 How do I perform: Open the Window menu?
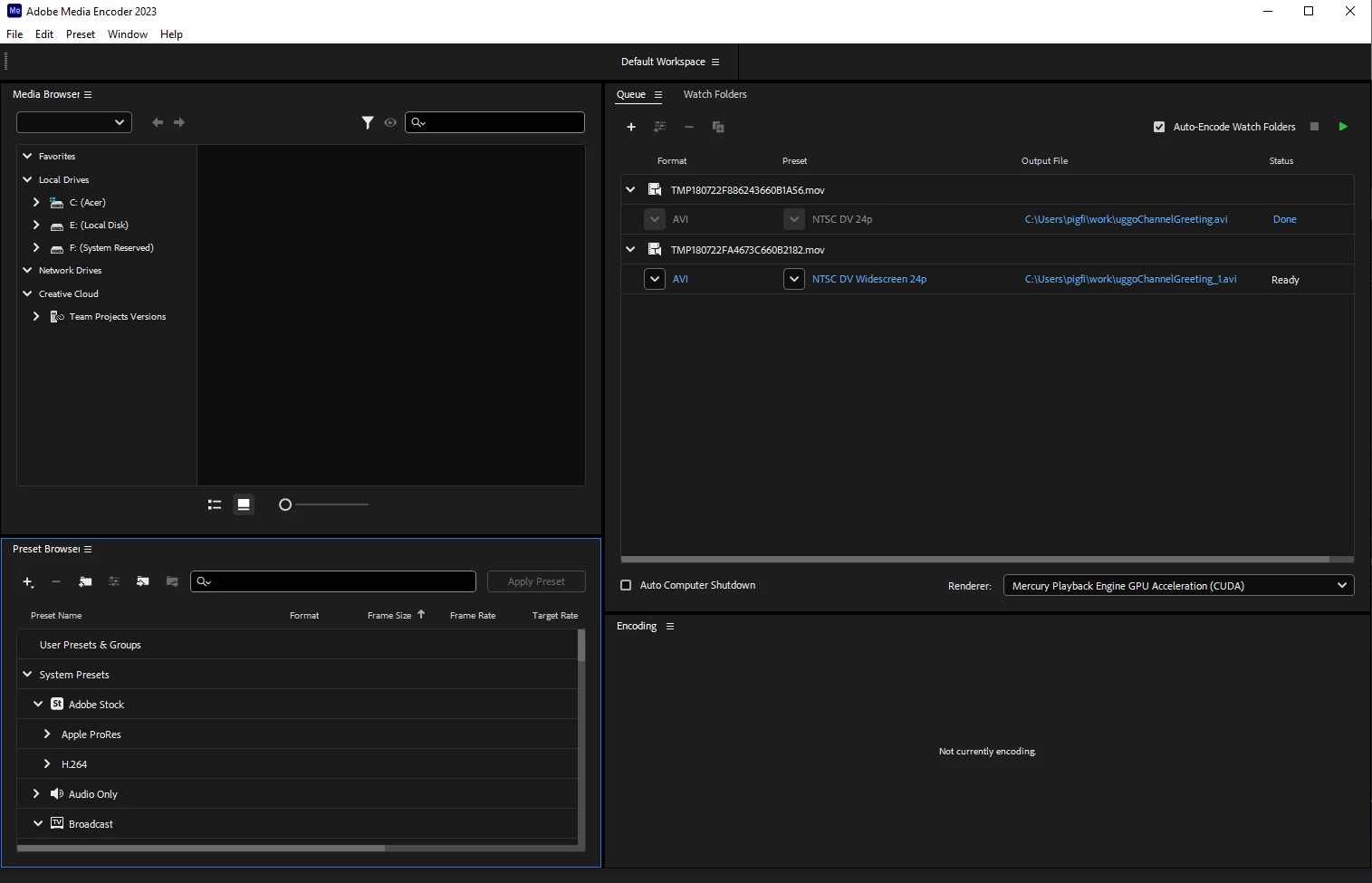point(128,34)
